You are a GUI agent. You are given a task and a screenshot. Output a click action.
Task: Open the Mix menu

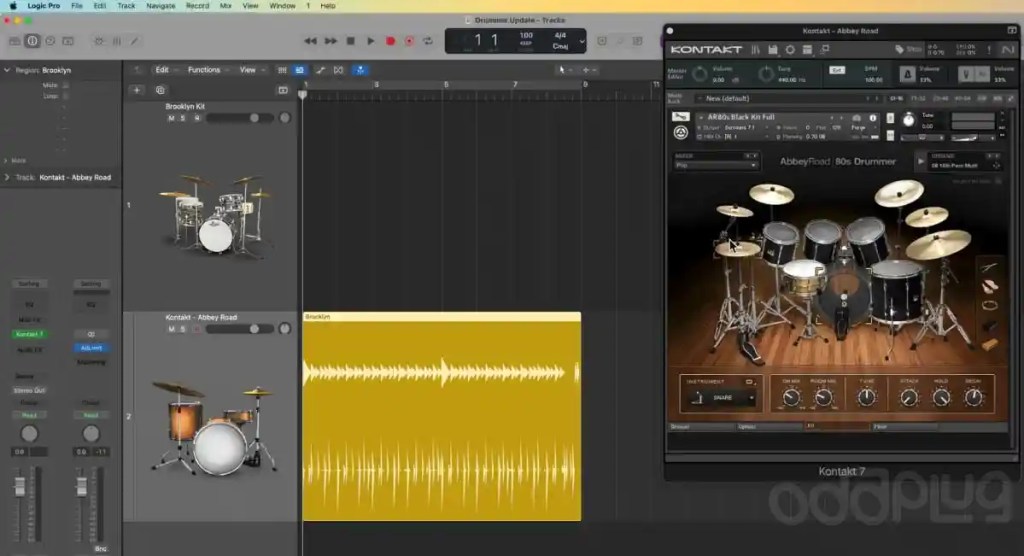(225, 6)
